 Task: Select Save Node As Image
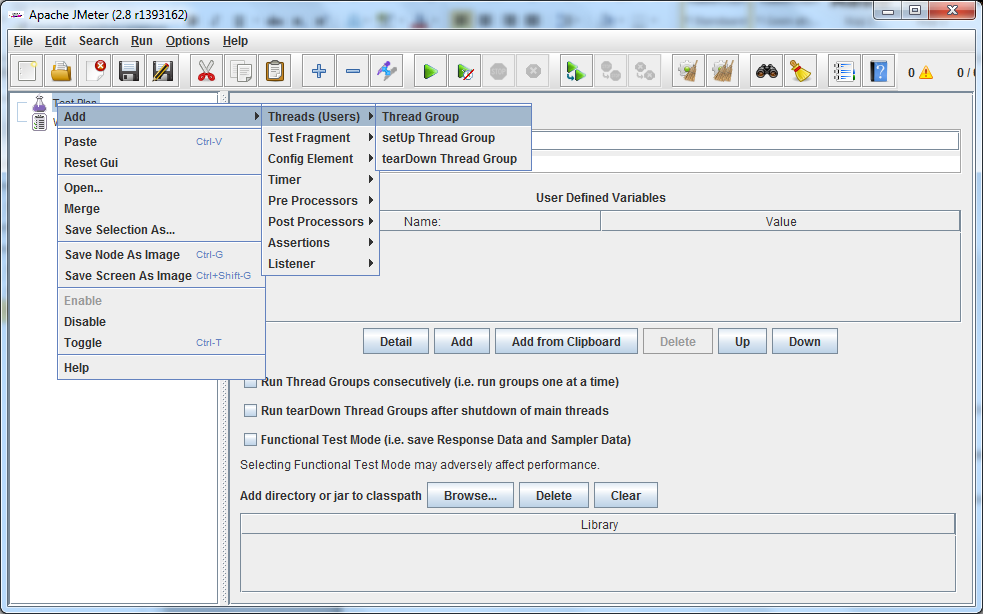pyautogui.click(x=161, y=255)
